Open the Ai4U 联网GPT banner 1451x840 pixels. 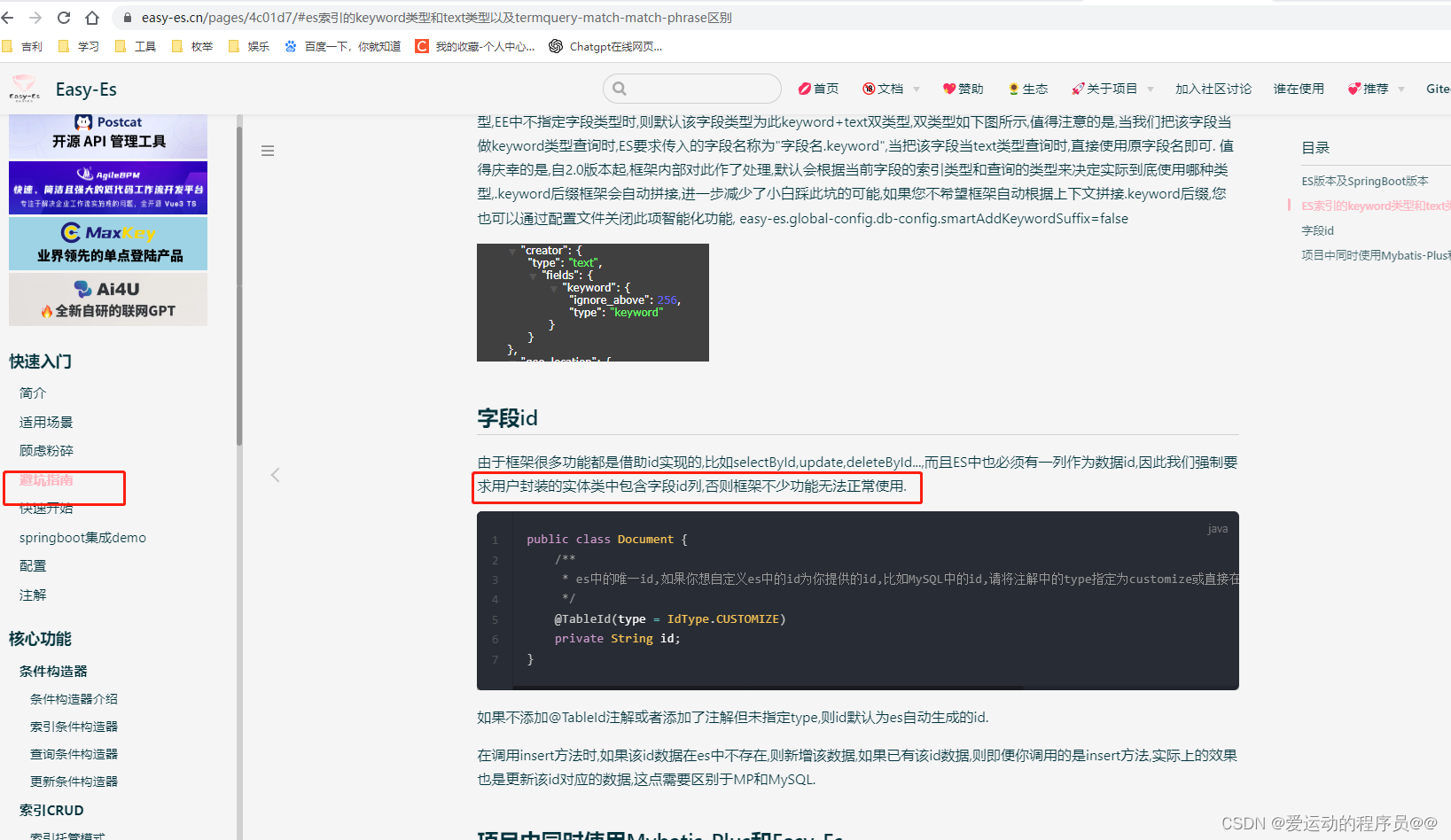(x=107, y=299)
